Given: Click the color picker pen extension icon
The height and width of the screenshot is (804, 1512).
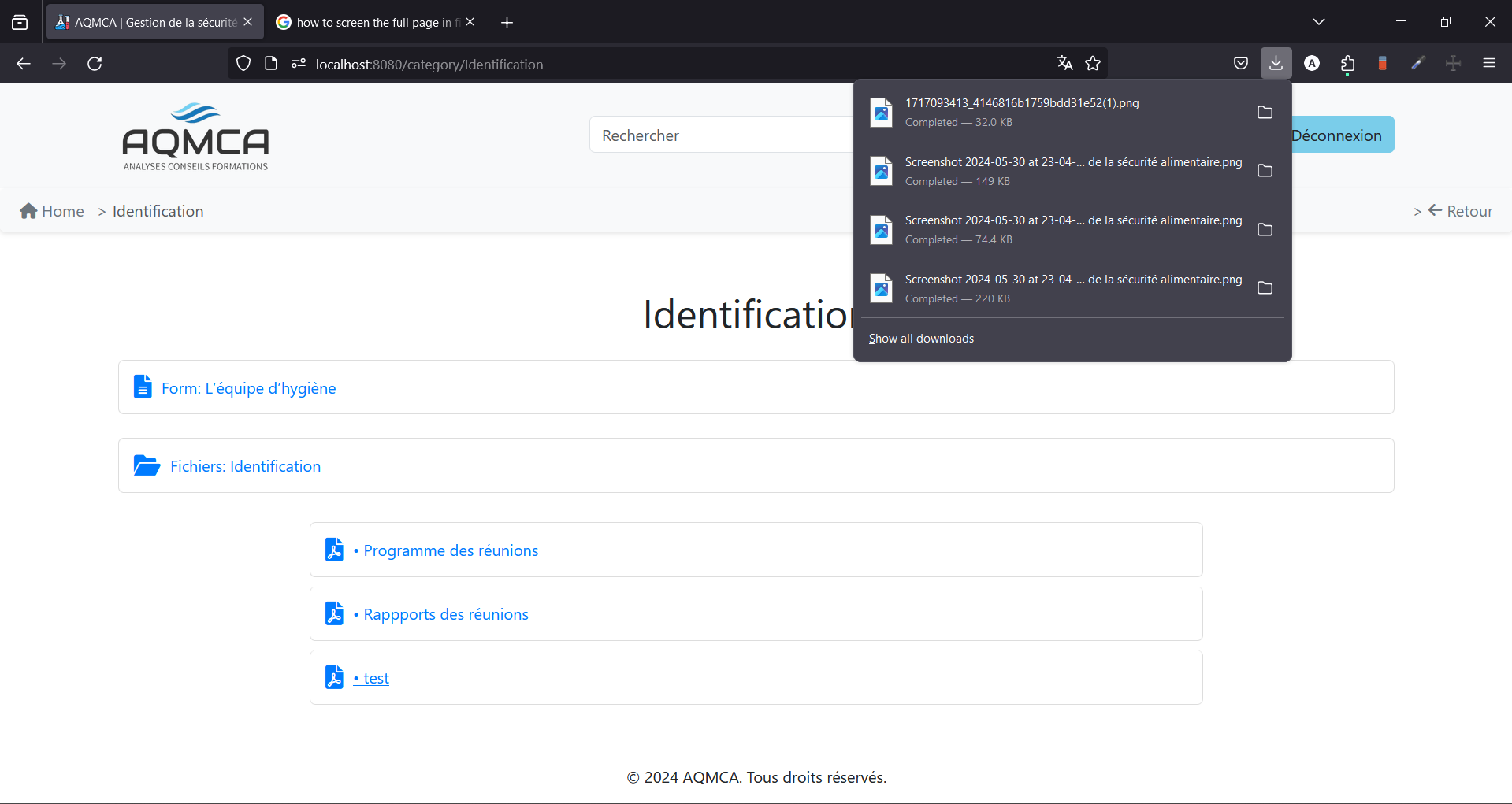Looking at the screenshot, I should pyautogui.click(x=1418, y=64).
